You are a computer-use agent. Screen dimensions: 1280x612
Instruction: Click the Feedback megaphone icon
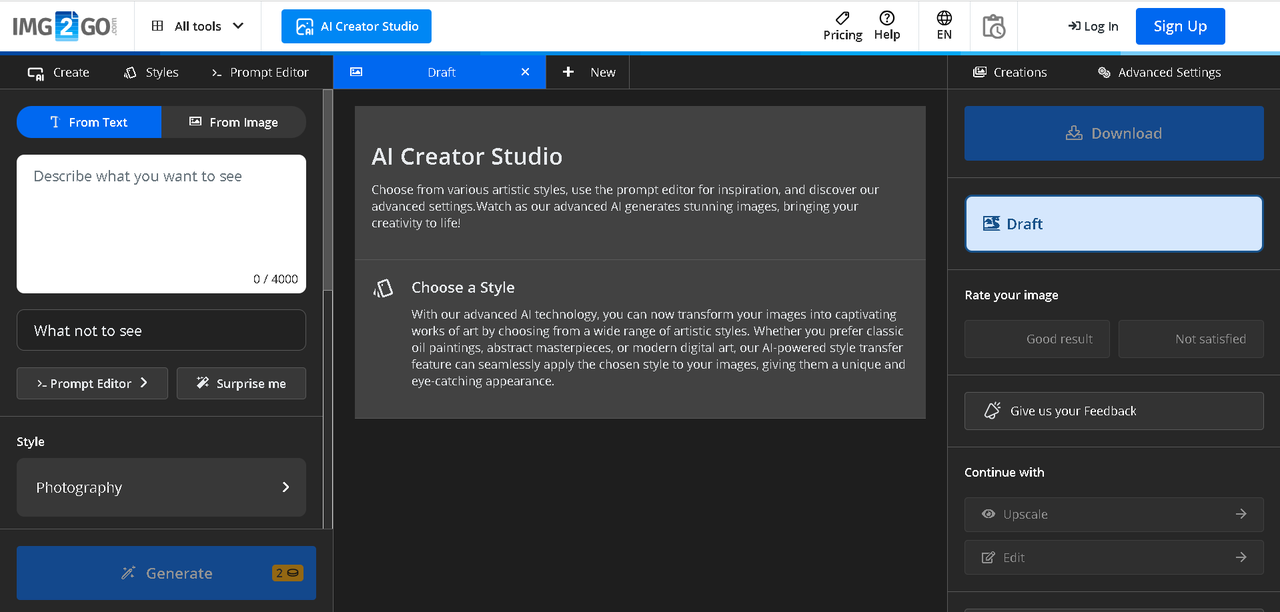992,411
